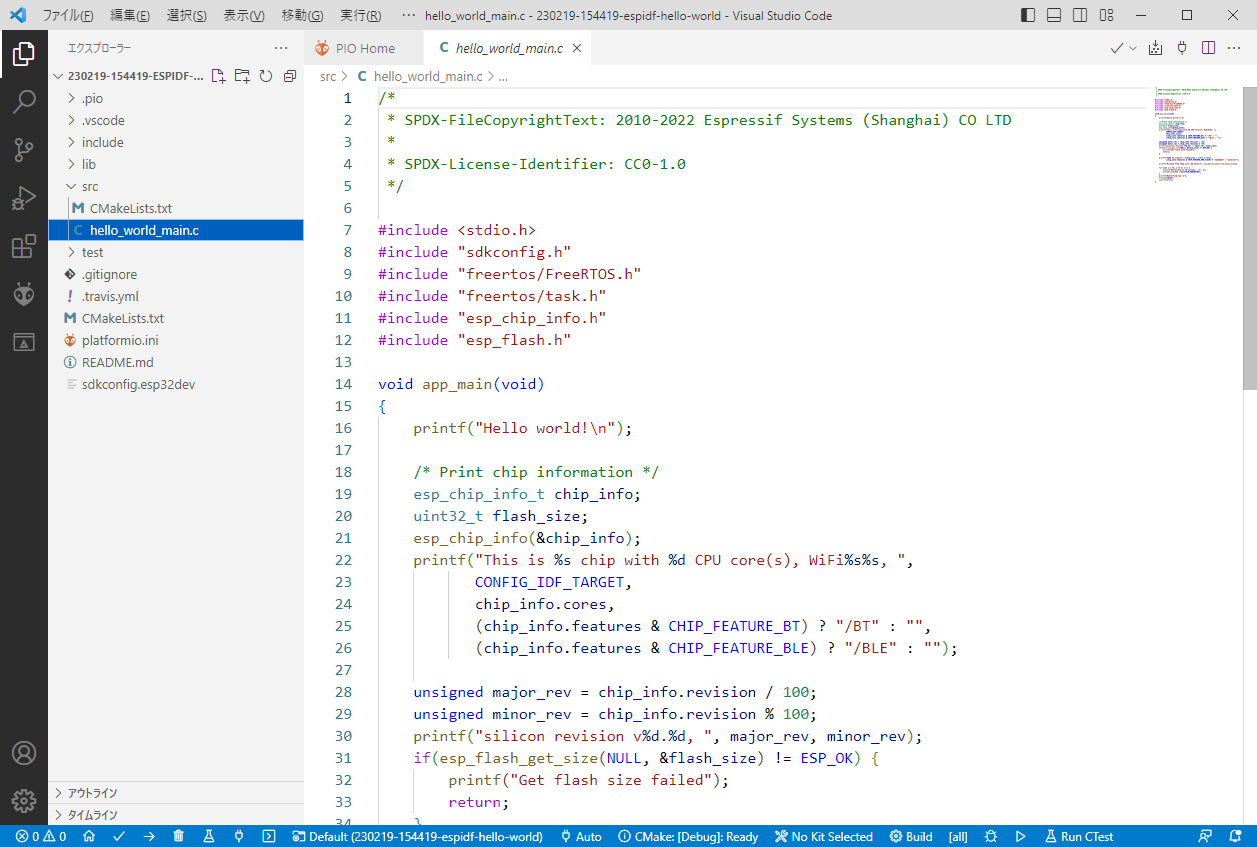Toggle primary side bar visibility
Viewport: 1257px width, 847px height.
point(1028,15)
